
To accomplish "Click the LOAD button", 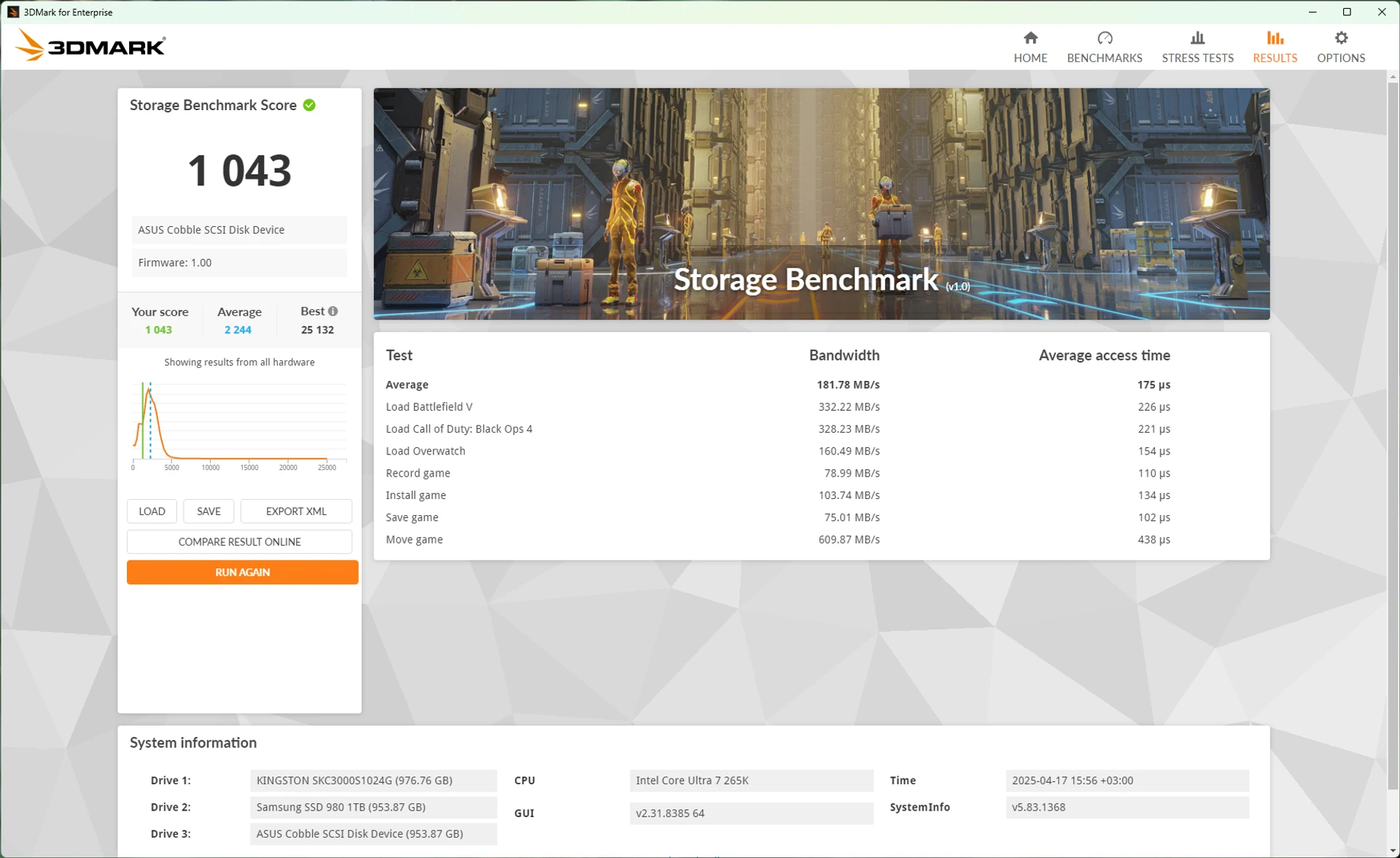I will (152, 511).
